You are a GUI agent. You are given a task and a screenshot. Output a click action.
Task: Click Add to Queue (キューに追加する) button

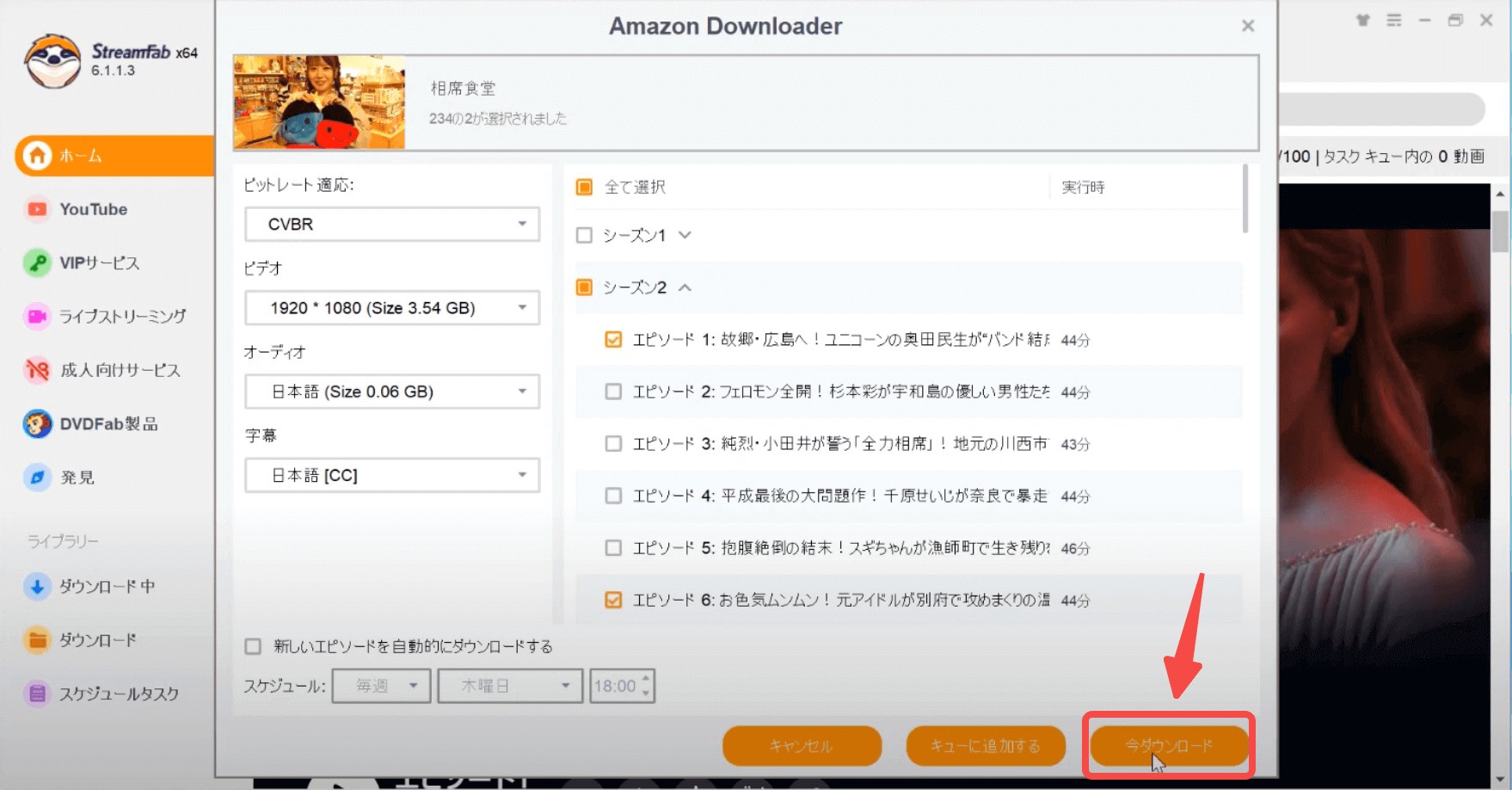coord(986,745)
